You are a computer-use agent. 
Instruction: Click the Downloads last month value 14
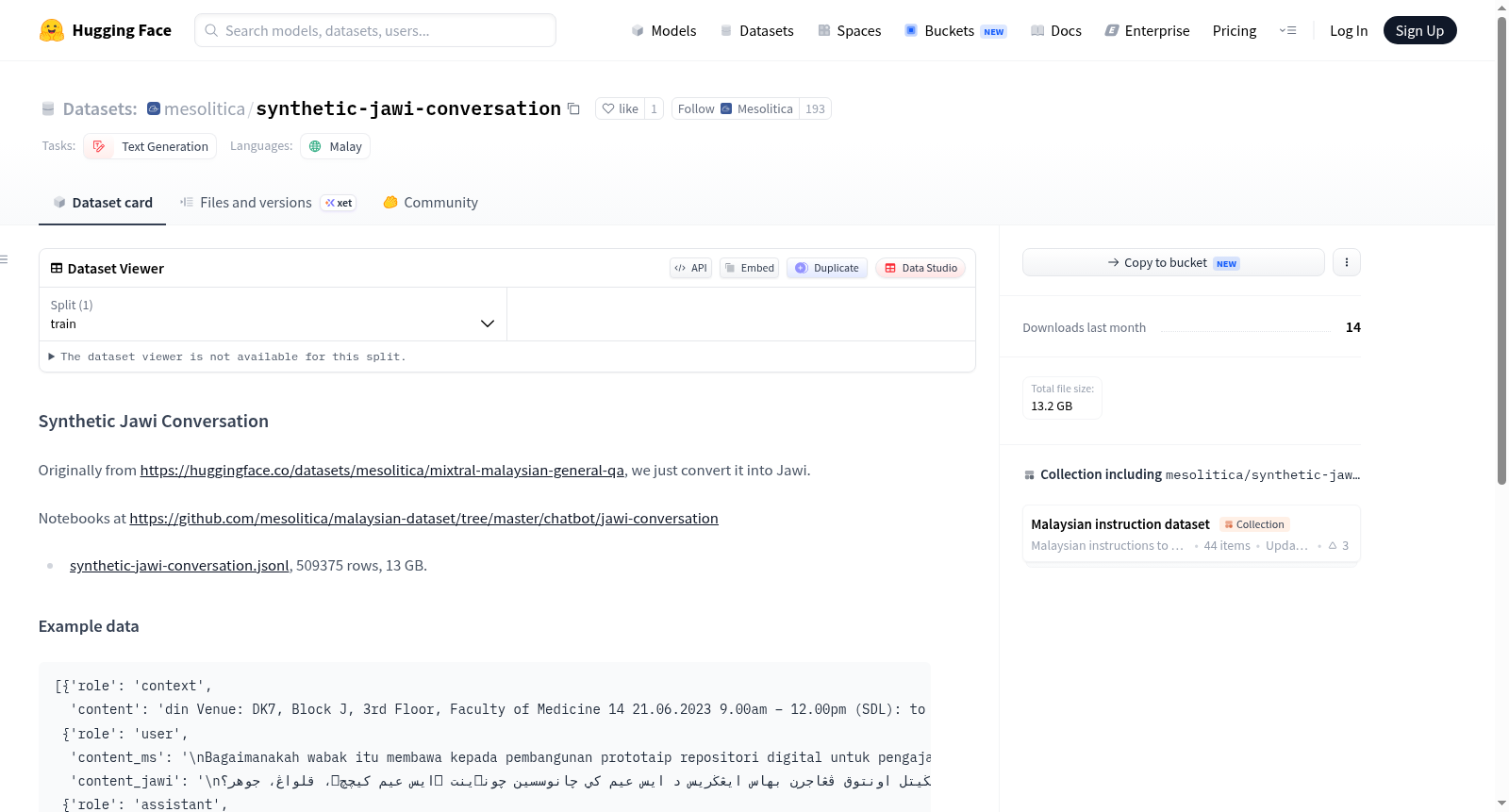[1353, 327]
